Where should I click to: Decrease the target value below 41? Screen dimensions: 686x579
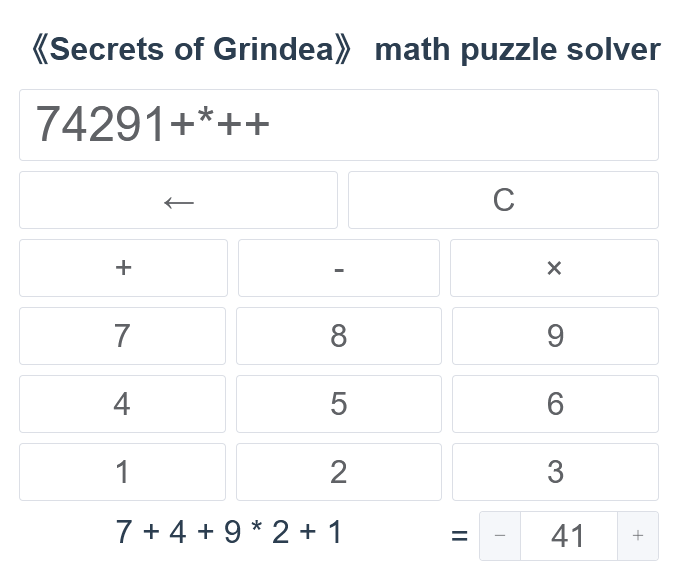point(500,536)
